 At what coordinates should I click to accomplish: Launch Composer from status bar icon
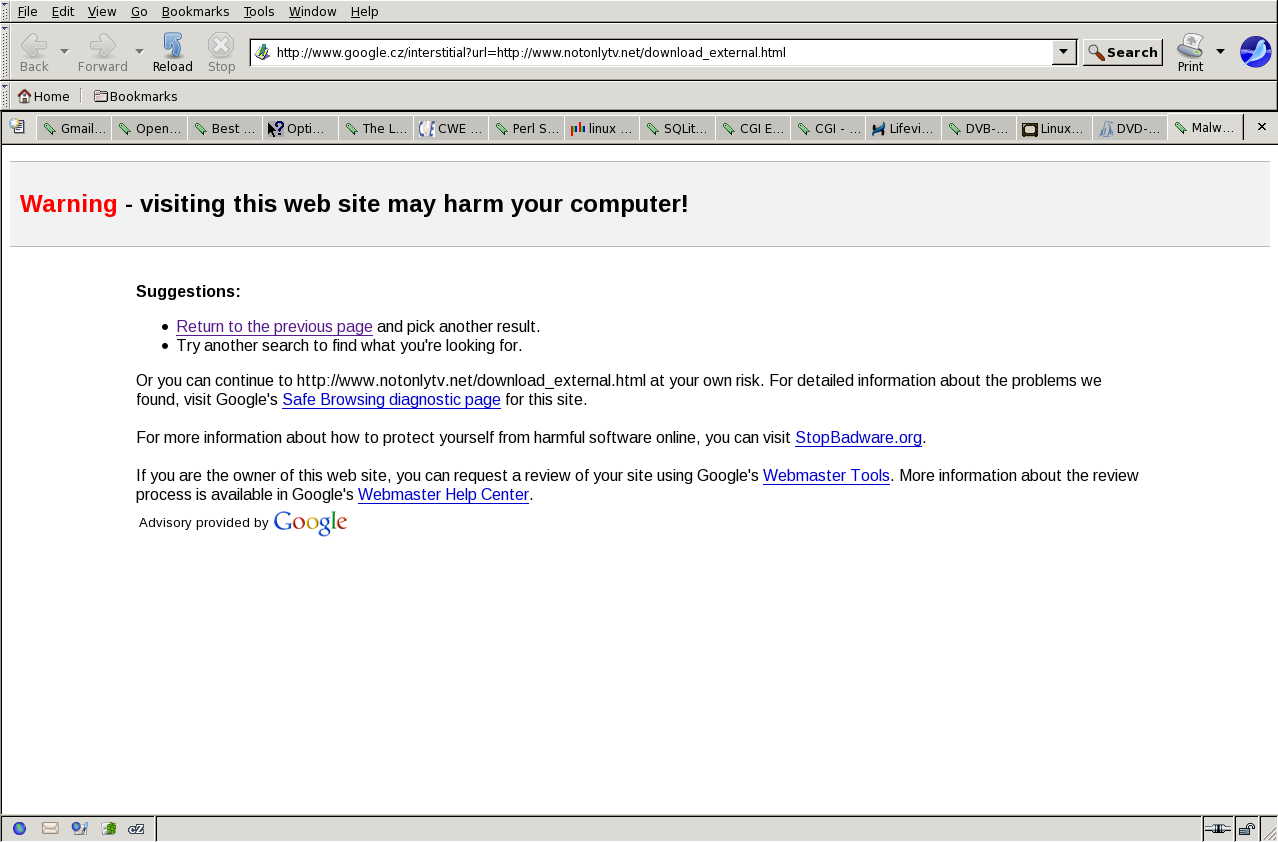tap(79, 828)
